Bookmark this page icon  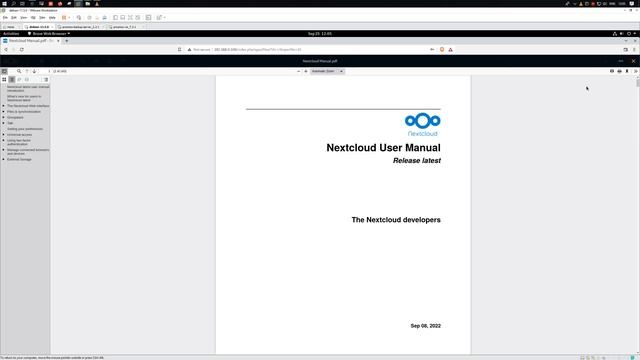(x=180, y=49)
